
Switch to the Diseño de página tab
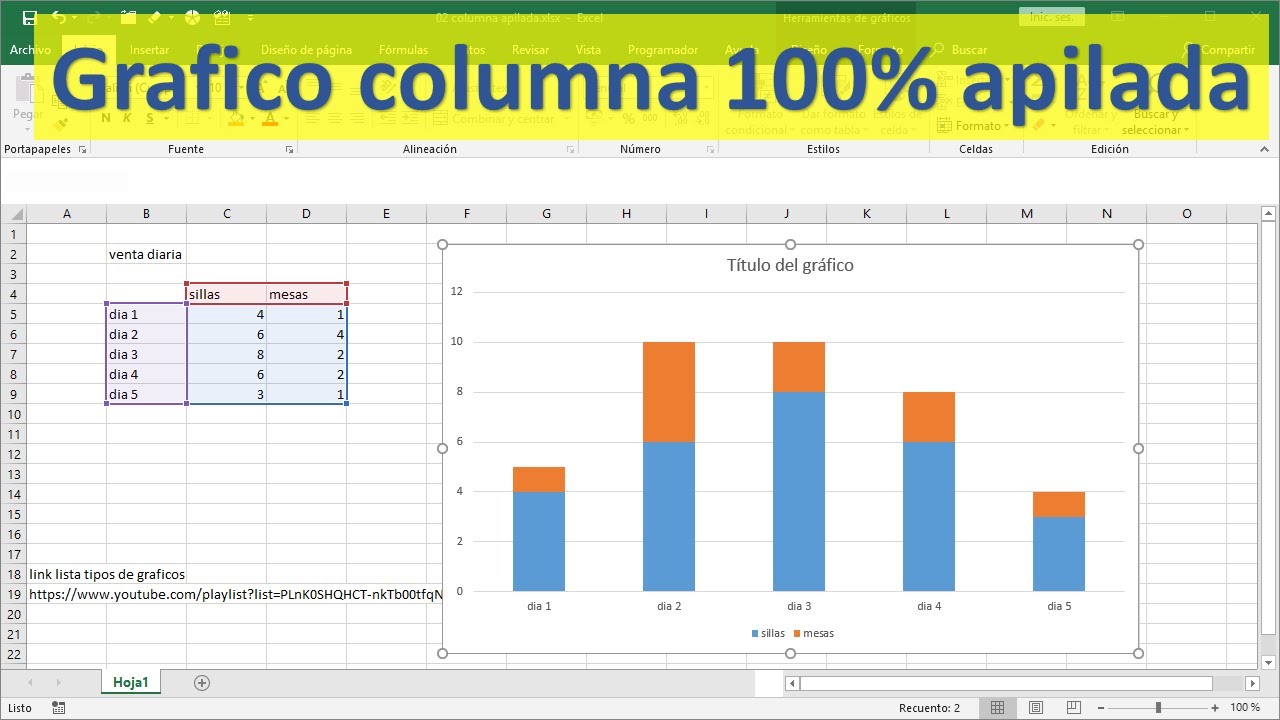point(306,50)
